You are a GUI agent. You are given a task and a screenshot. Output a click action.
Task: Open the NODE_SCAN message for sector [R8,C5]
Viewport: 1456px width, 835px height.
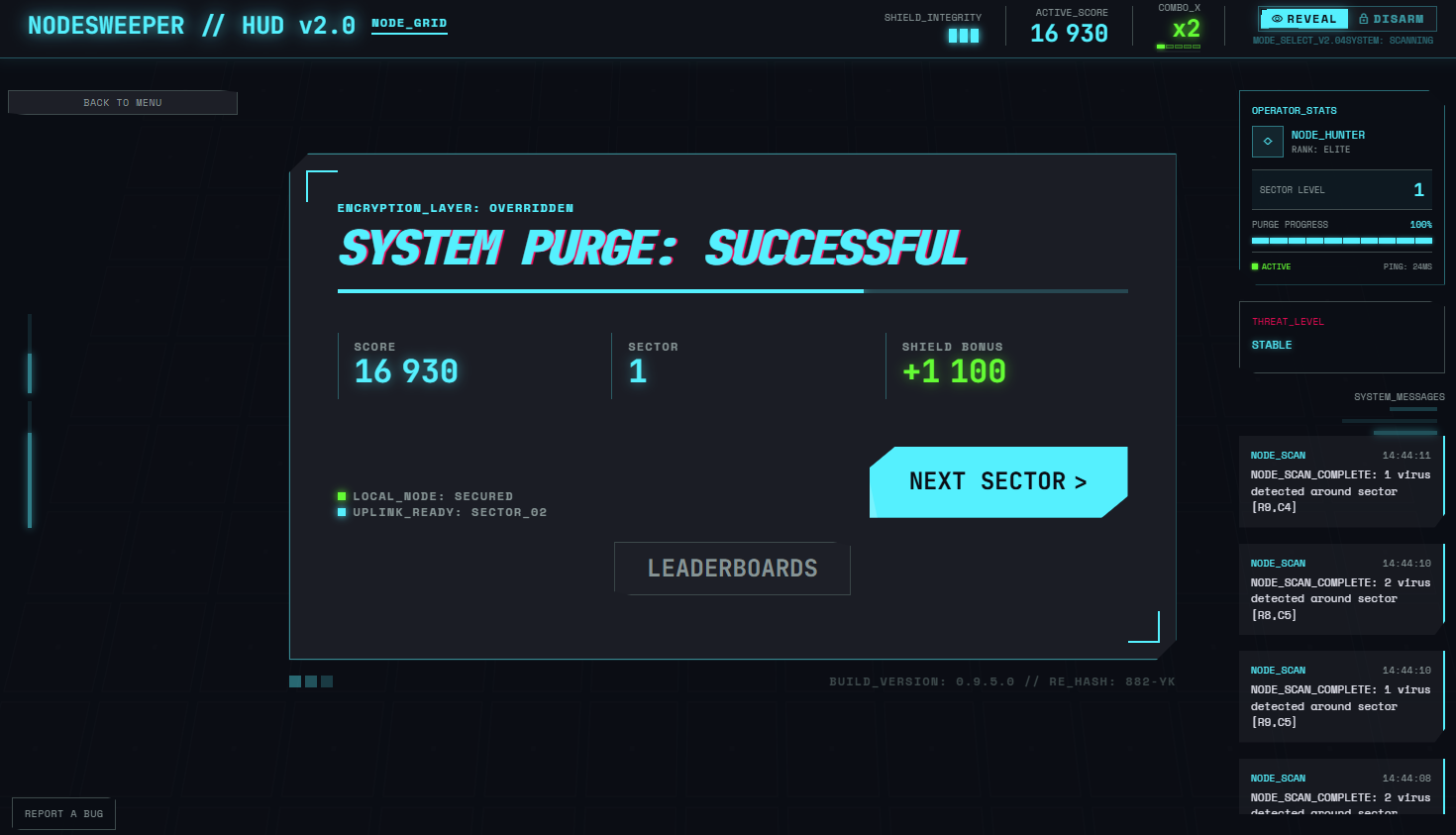coord(1341,589)
